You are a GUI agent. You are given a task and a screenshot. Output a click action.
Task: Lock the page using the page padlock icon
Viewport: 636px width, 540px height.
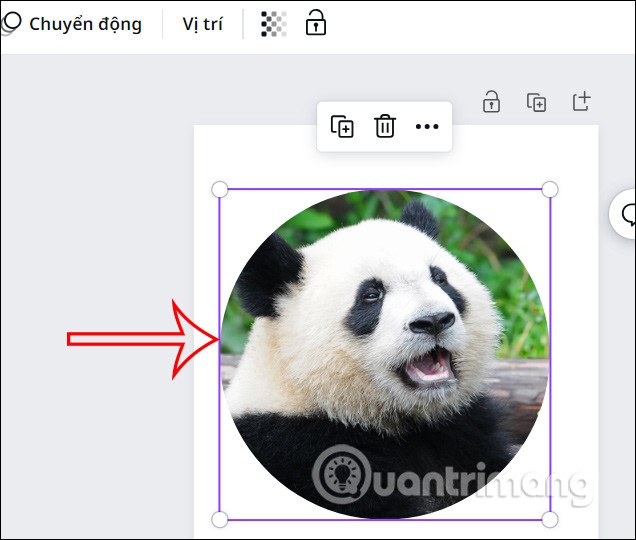[x=491, y=101]
